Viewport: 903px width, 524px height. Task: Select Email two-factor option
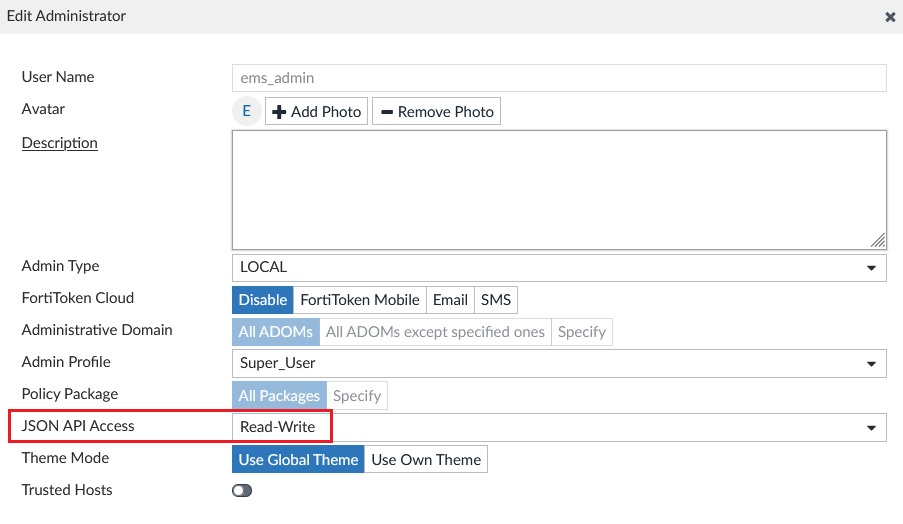450,299
